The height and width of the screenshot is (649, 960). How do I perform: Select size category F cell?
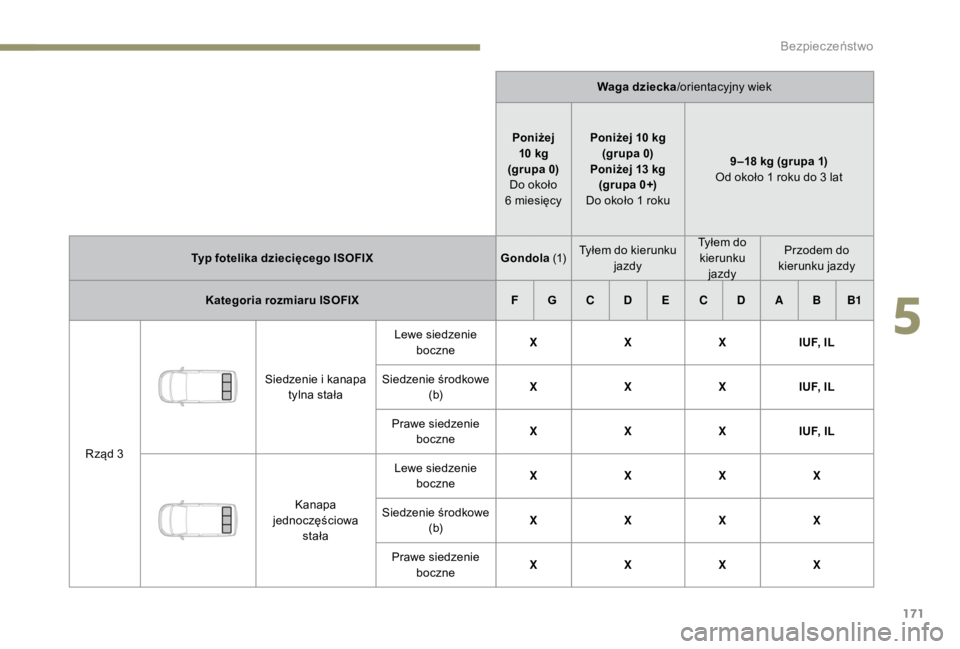(515, 299)
